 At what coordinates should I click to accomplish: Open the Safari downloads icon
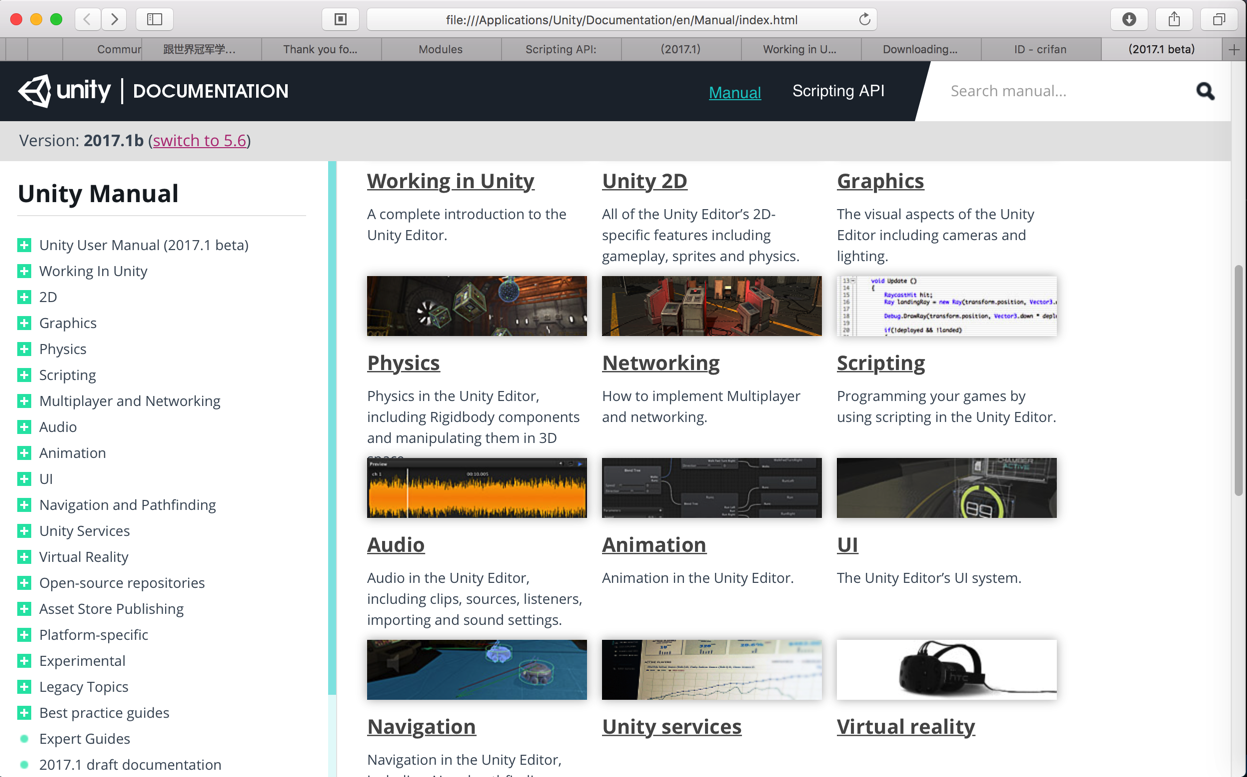(1129, 19)
